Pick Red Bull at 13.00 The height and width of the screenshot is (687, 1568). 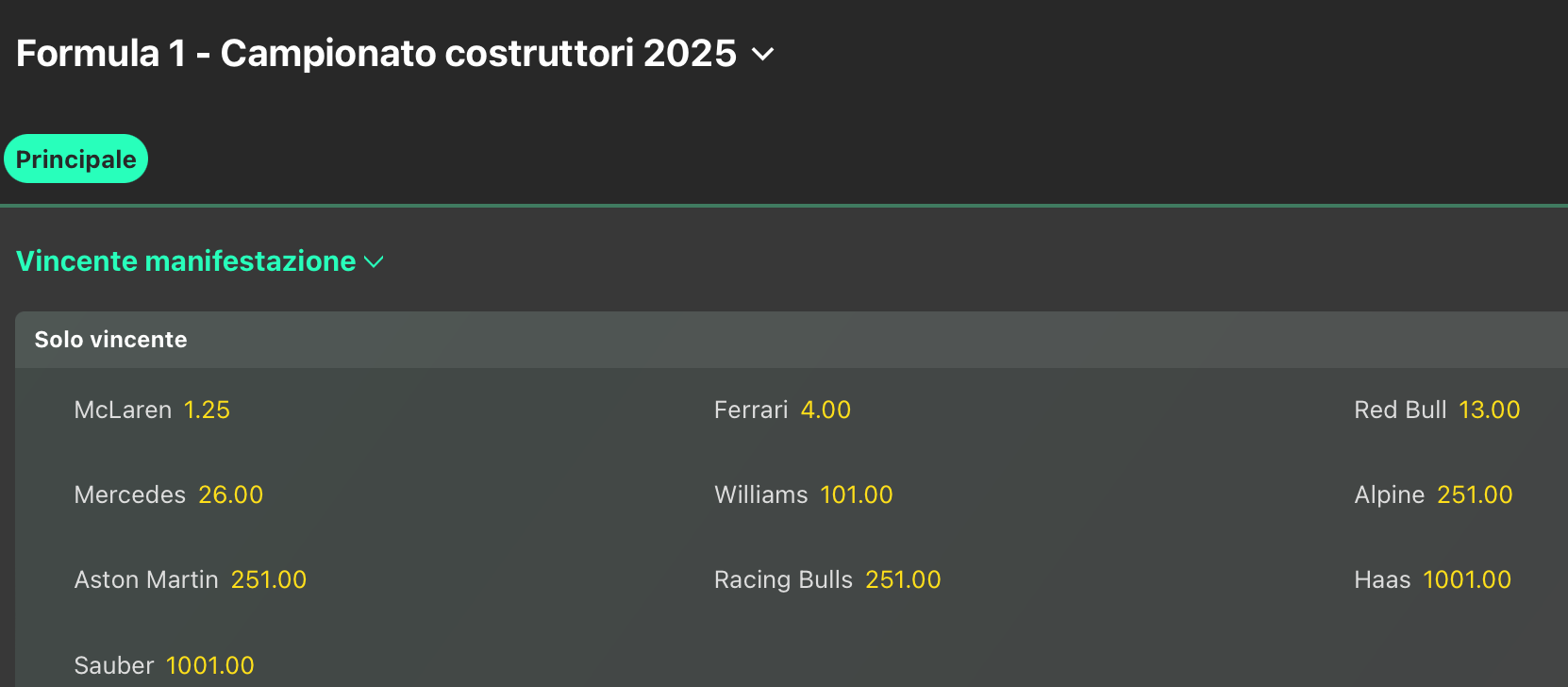1489,411
